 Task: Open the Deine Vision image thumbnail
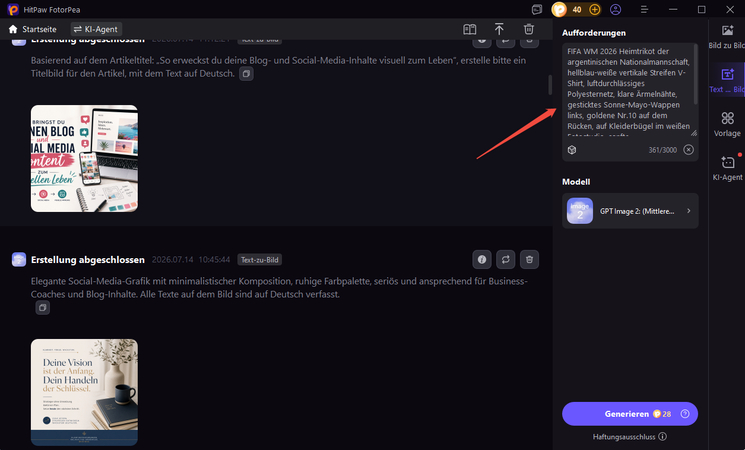coord(85,392)
